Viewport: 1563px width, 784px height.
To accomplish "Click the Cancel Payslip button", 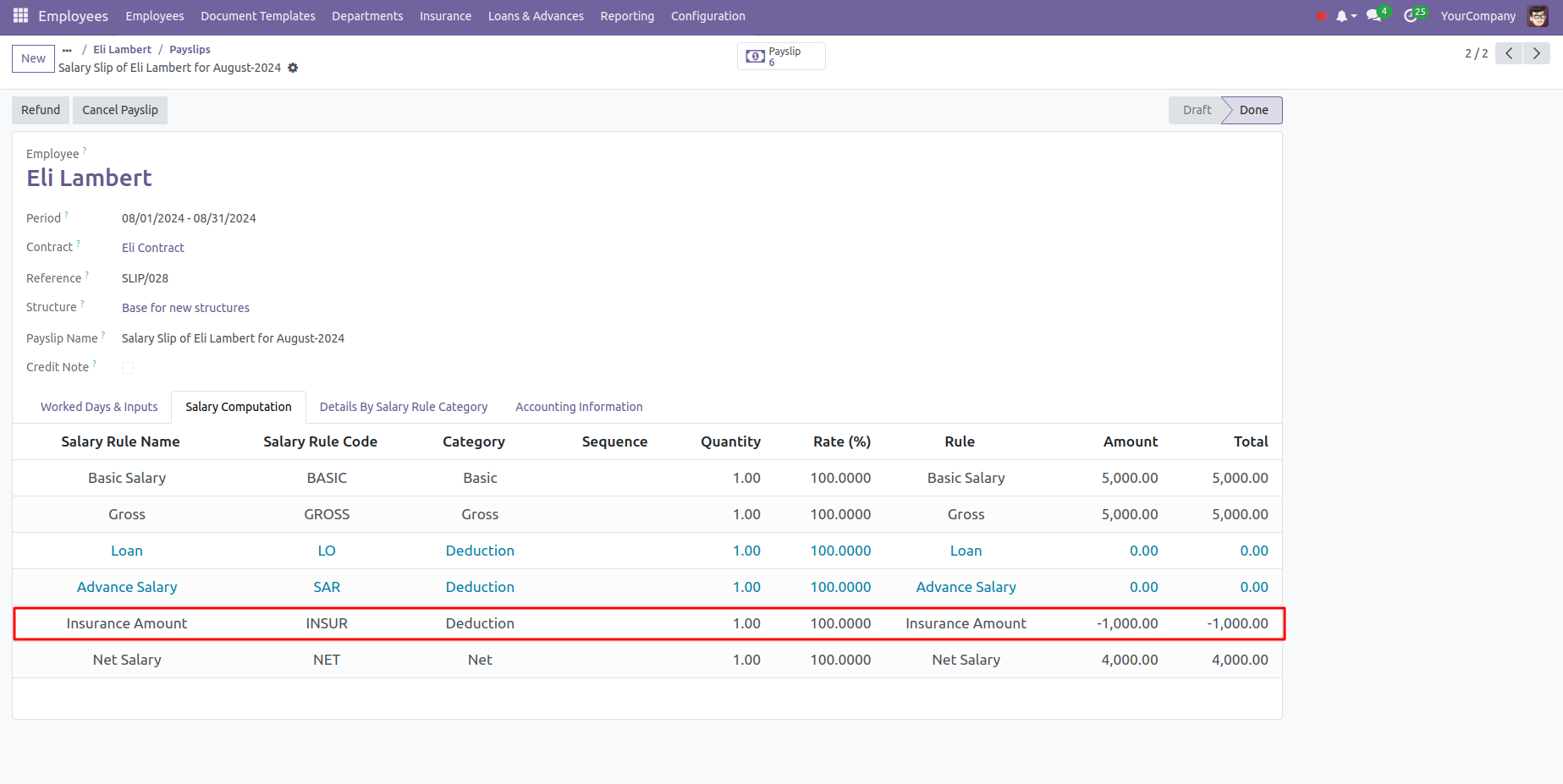I will pos(120,110).
